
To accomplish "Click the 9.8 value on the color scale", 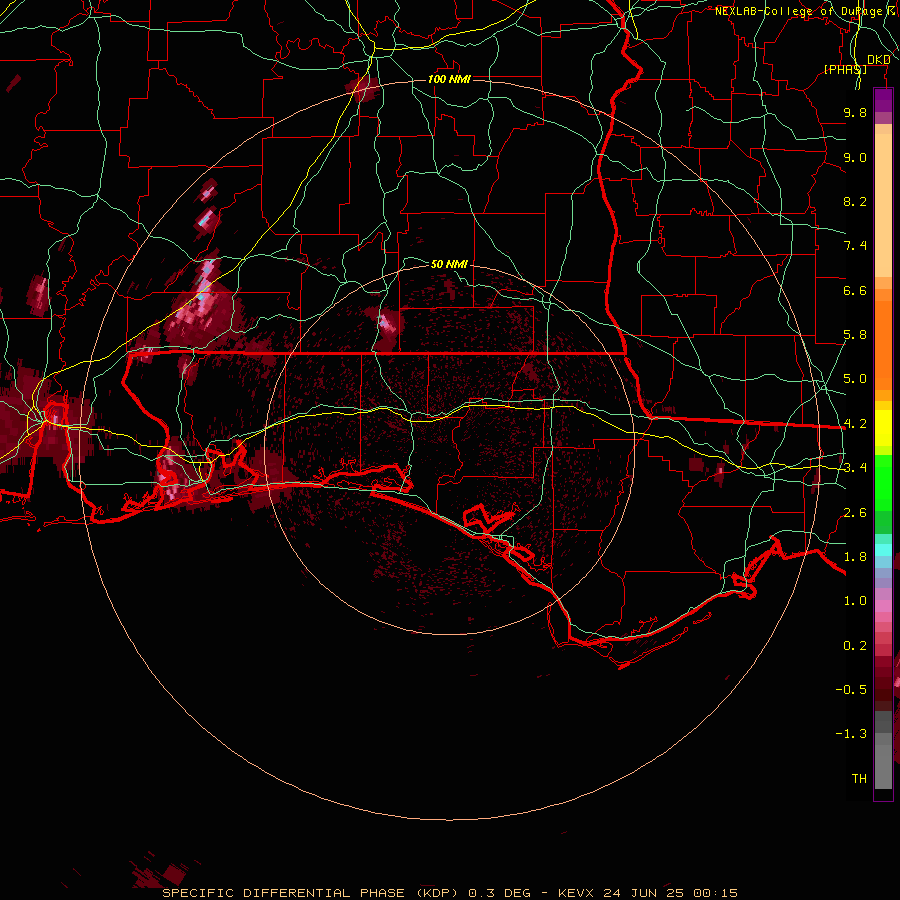I will pos(855,112).
